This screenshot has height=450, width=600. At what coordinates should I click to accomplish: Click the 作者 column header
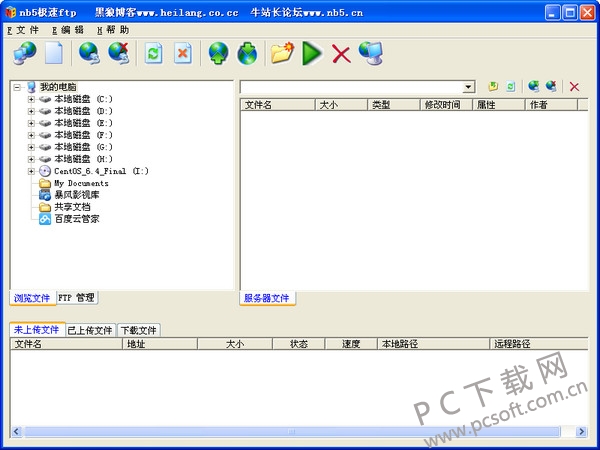(551, 105)
